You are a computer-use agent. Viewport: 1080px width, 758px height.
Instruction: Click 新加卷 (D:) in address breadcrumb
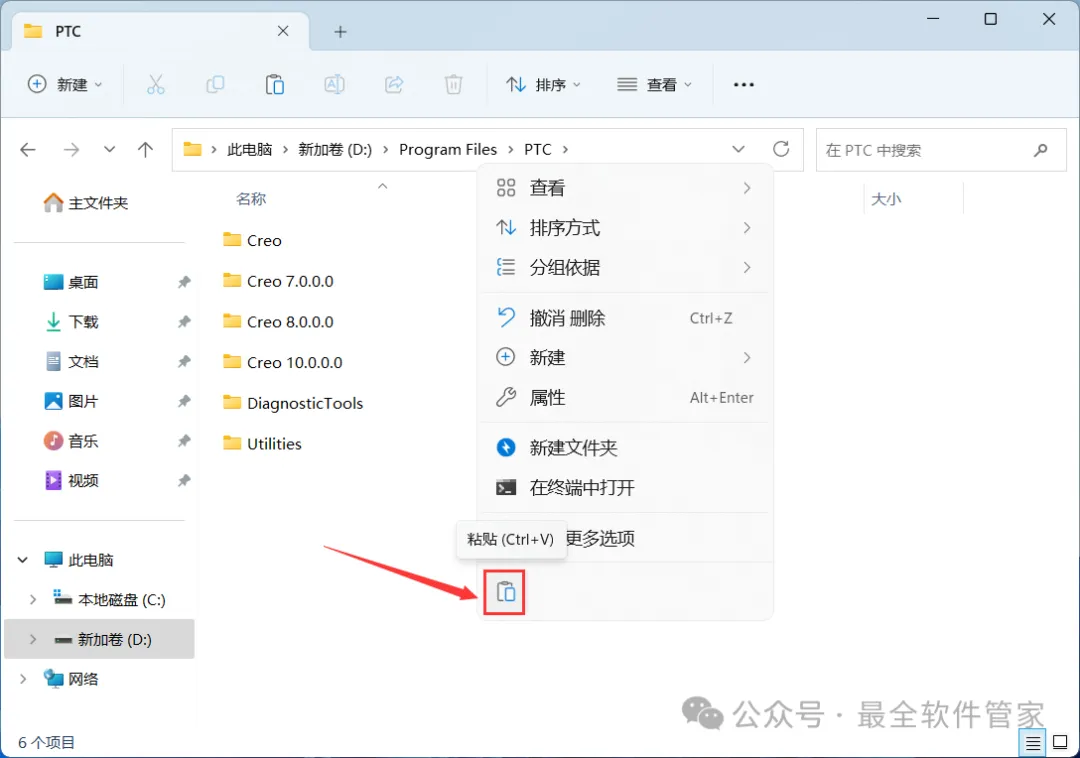click(x=335, y=149)
